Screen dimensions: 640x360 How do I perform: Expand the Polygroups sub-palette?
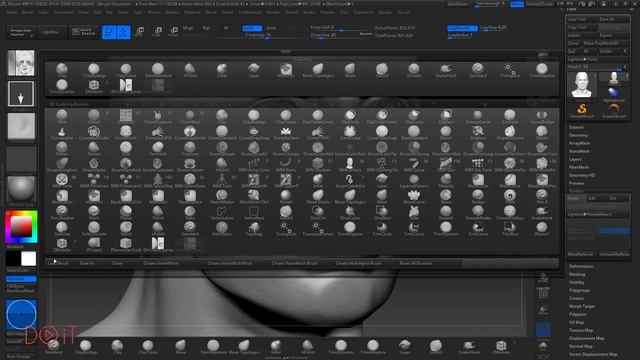click(x=579, y=290)
